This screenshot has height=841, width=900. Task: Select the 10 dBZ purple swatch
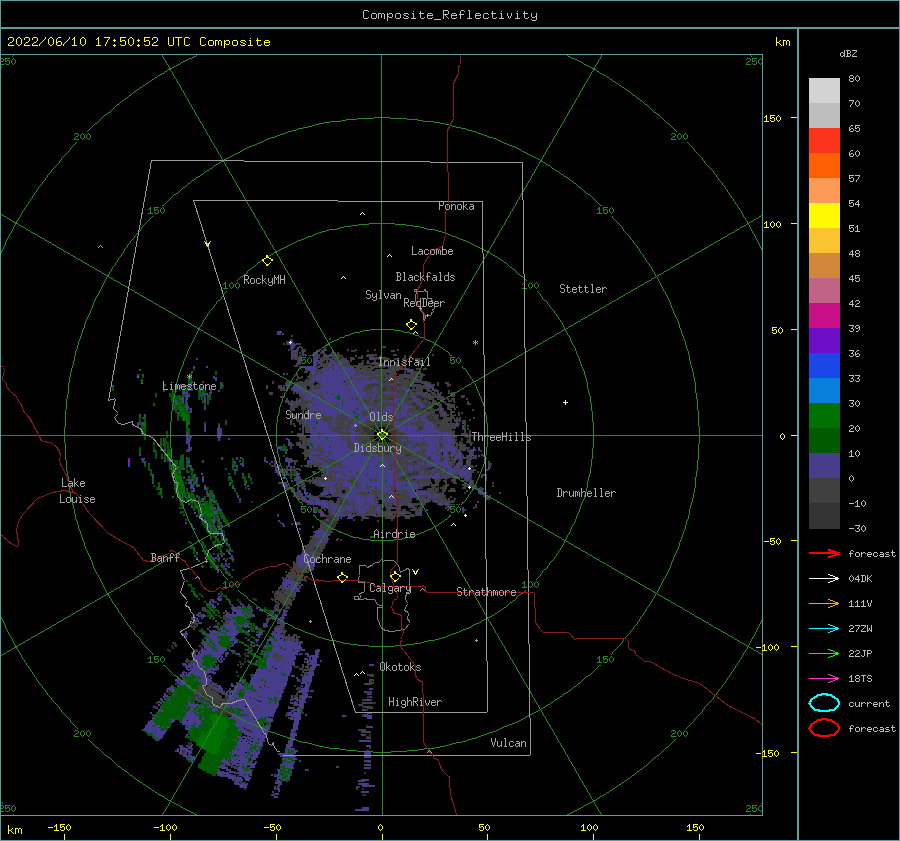[824, 466]
